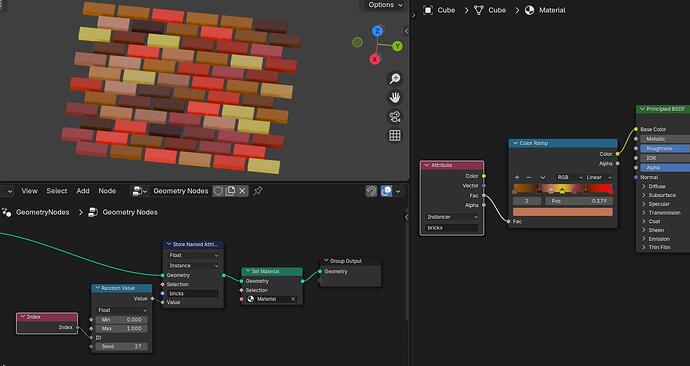Open the Instance domain dropdown
This screenshot has height=366, width=690.
[193, 266]
